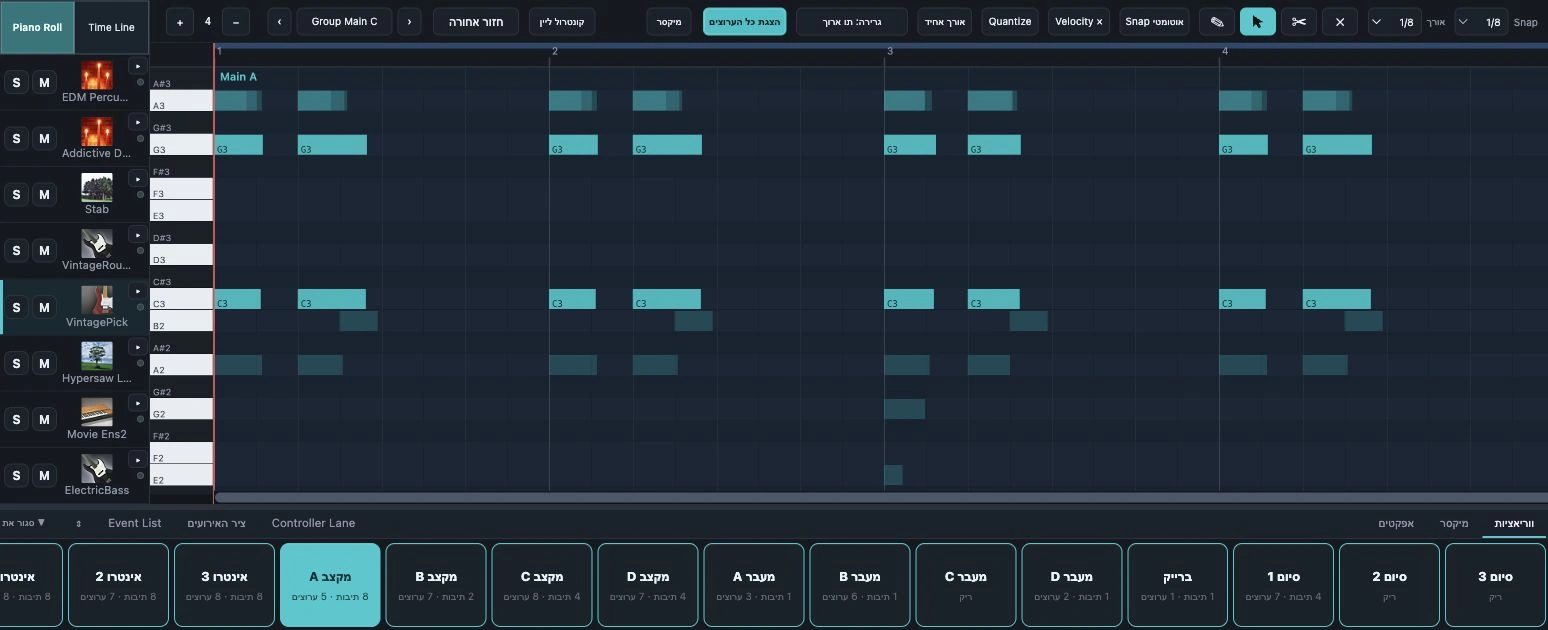The image size is (1548, 630).
Task: Go to the previous group with left chevron
Action: tap(279, 21)
